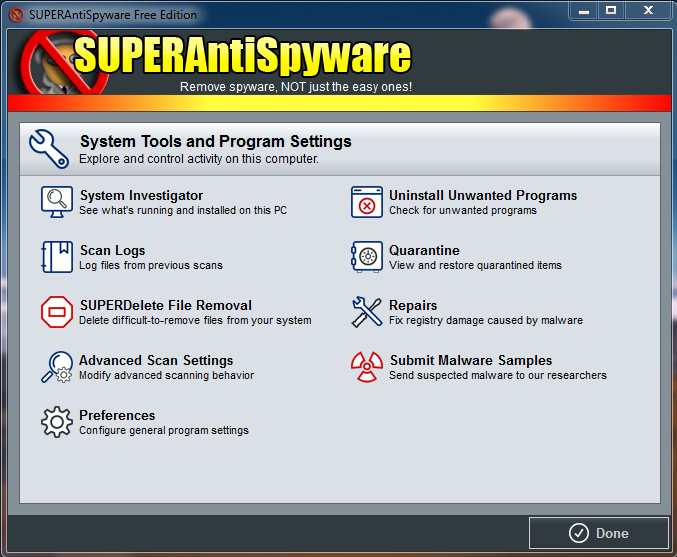Screen dimensions: 677x557
Task: Open SUPERDelete File Removal title
Action: click(x=165, y=305)
